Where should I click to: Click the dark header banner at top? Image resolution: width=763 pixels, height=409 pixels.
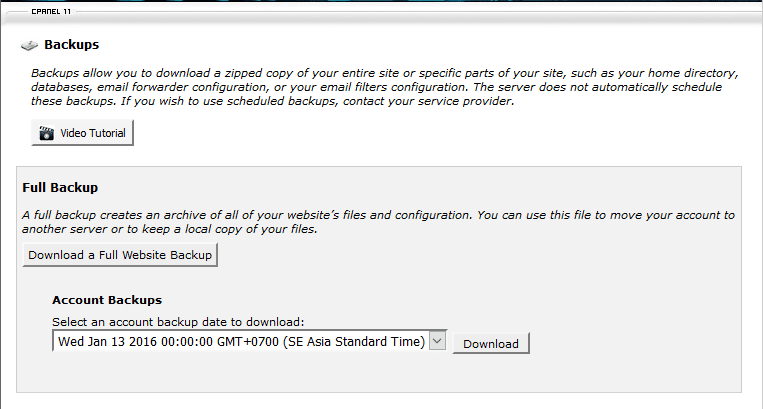[400, 3]
